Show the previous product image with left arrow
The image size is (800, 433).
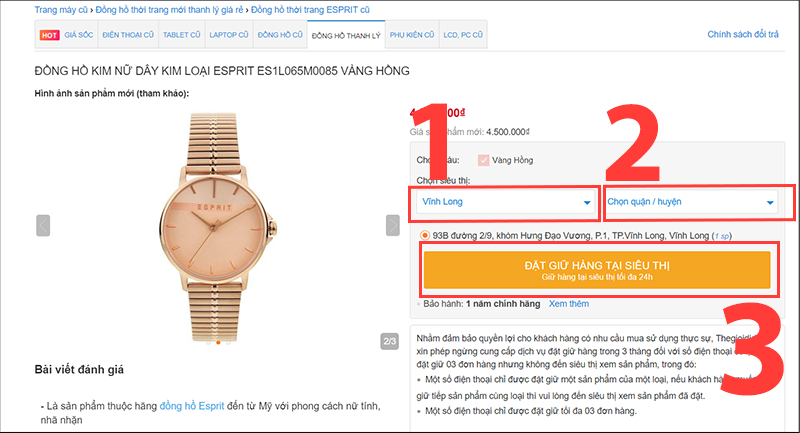43,225
